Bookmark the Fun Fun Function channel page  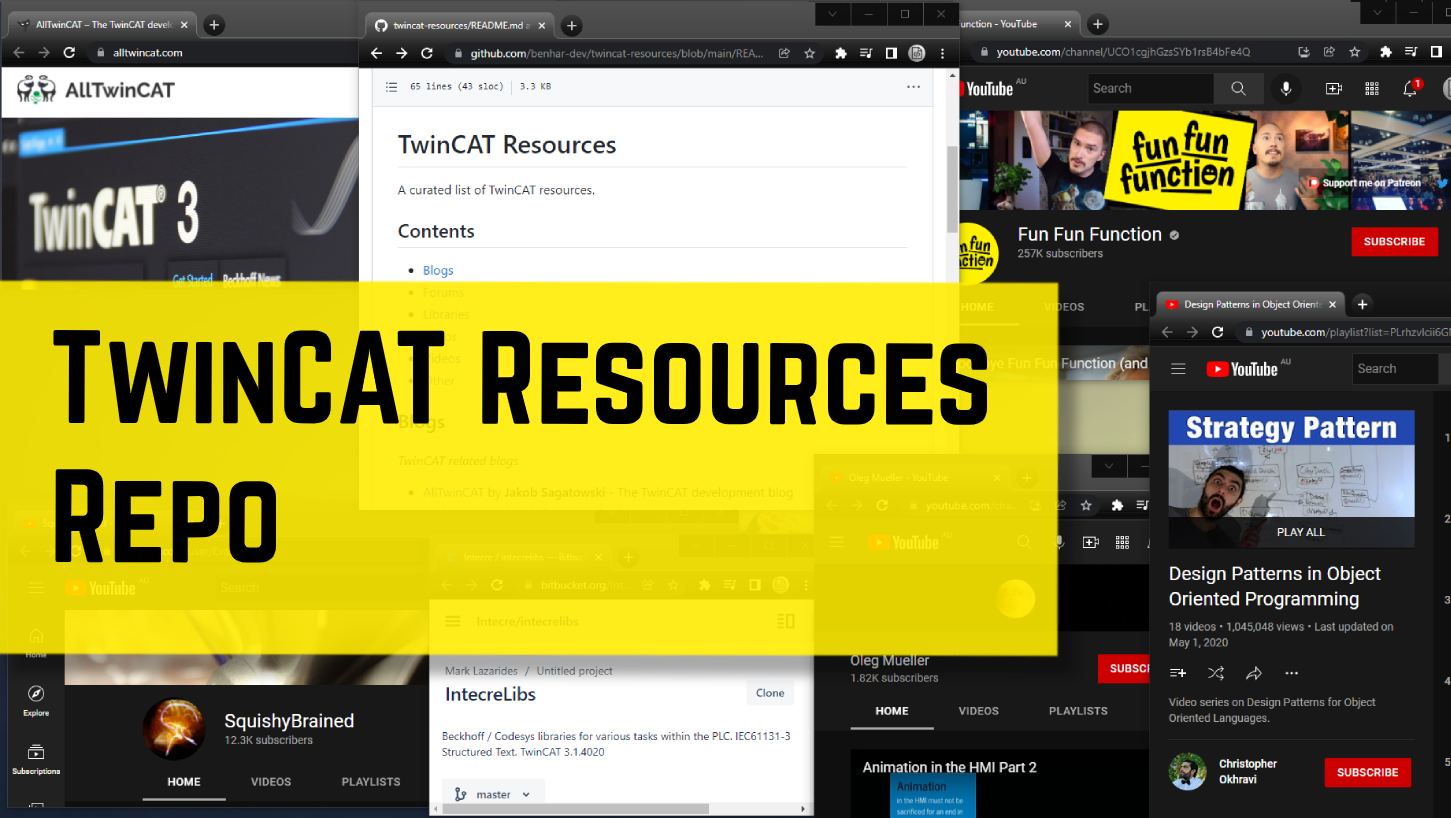[x=1354, y=52]
